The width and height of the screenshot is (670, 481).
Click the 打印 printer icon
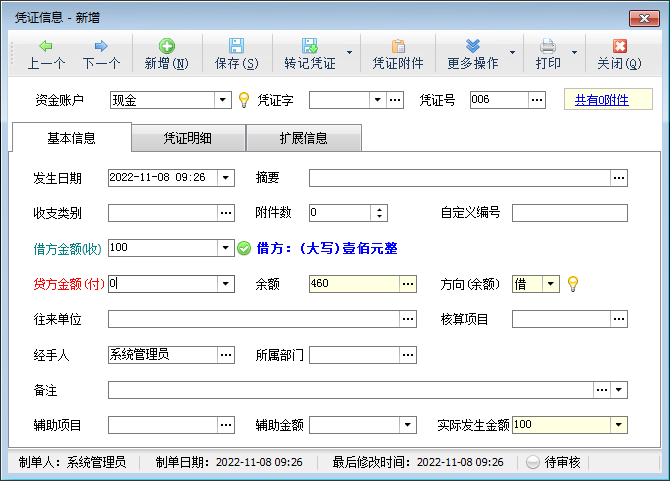(548, 46)
